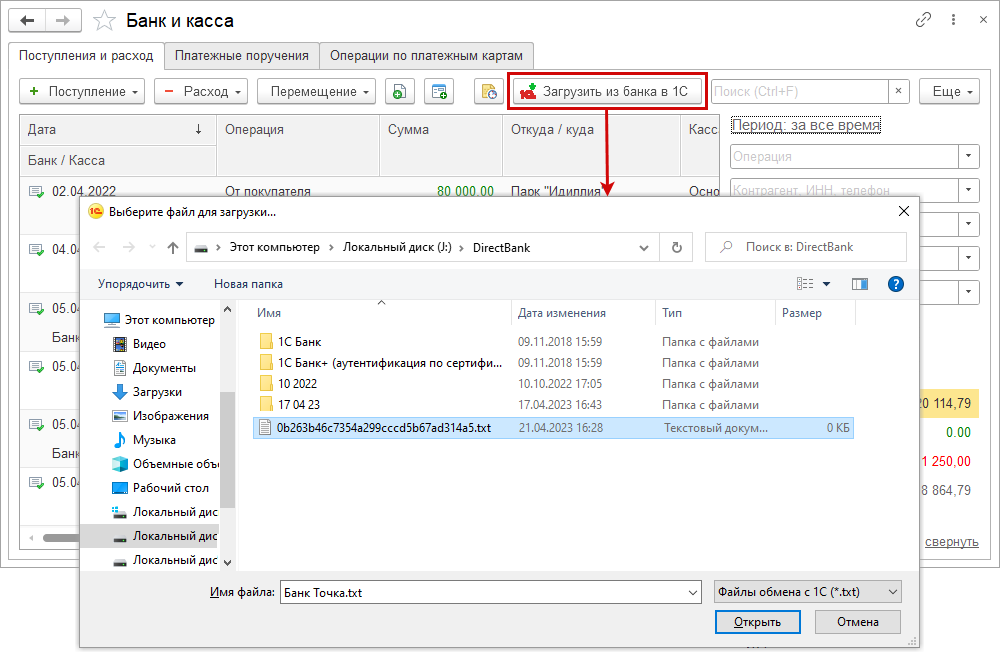Image resolution: width=1000 pixels, height=653 pixels.
Task: Toggle the preview pane icon
Action: (x=859, y=284)
